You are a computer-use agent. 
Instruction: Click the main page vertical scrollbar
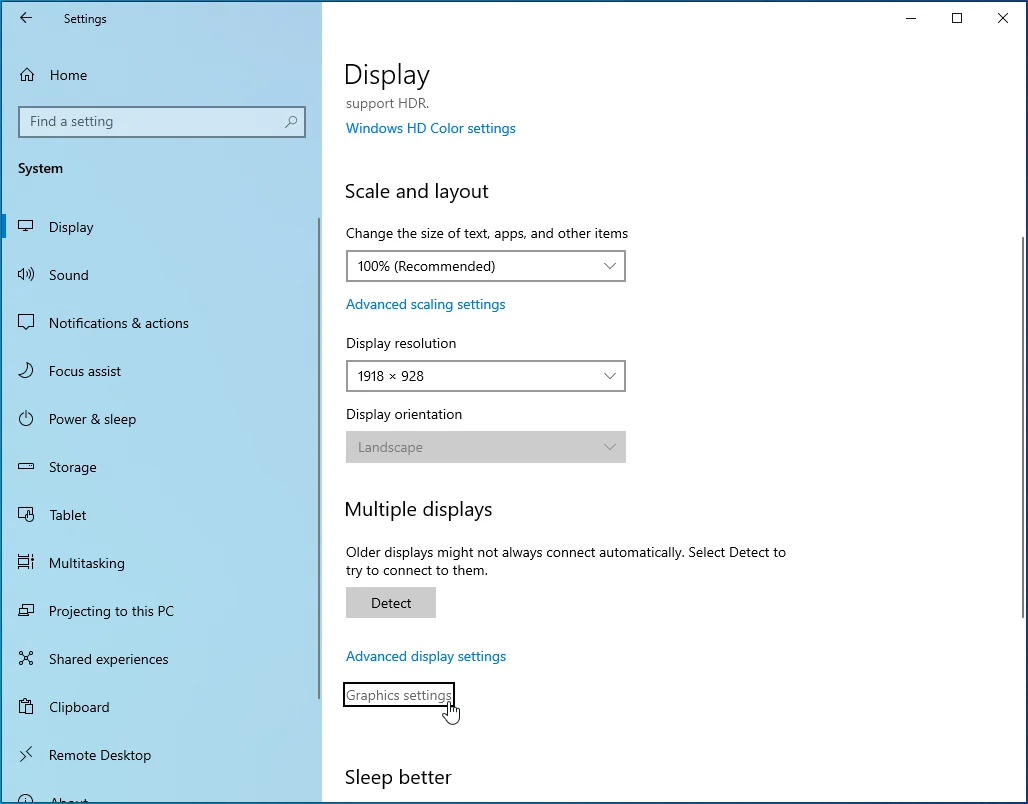(x=1023, y=427)
